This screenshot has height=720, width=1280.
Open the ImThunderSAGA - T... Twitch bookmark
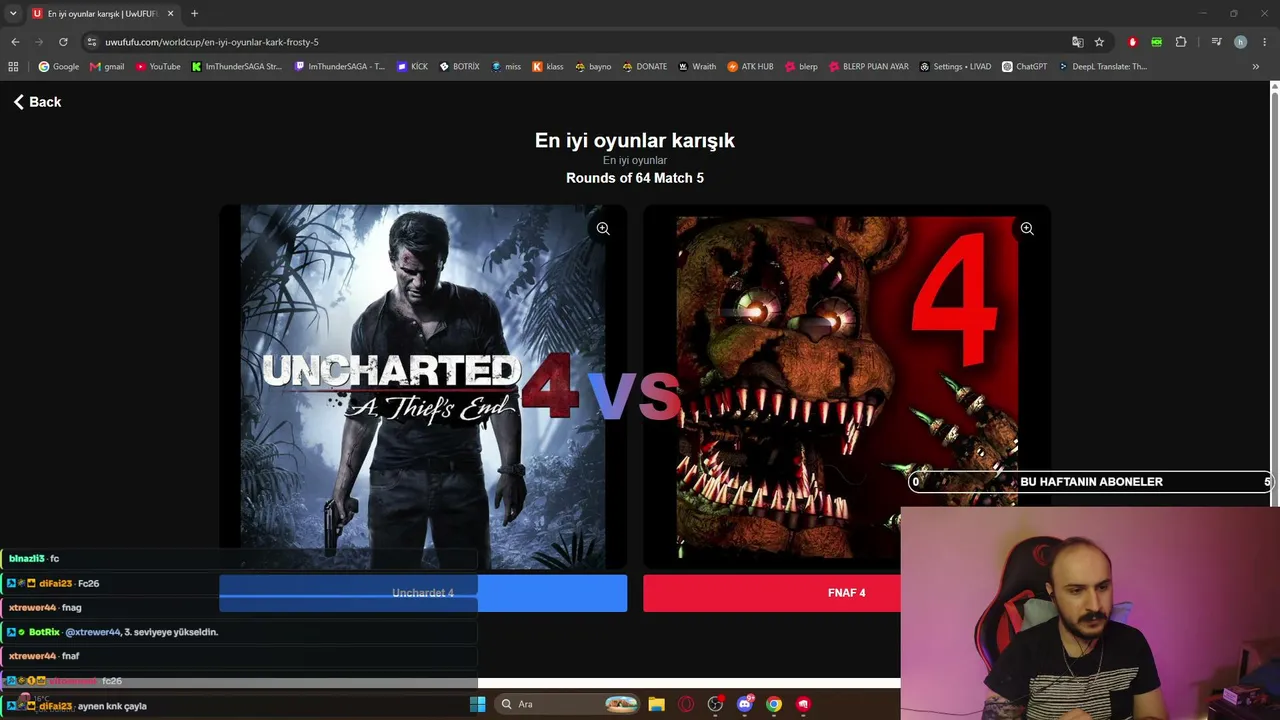coord(340,67)
